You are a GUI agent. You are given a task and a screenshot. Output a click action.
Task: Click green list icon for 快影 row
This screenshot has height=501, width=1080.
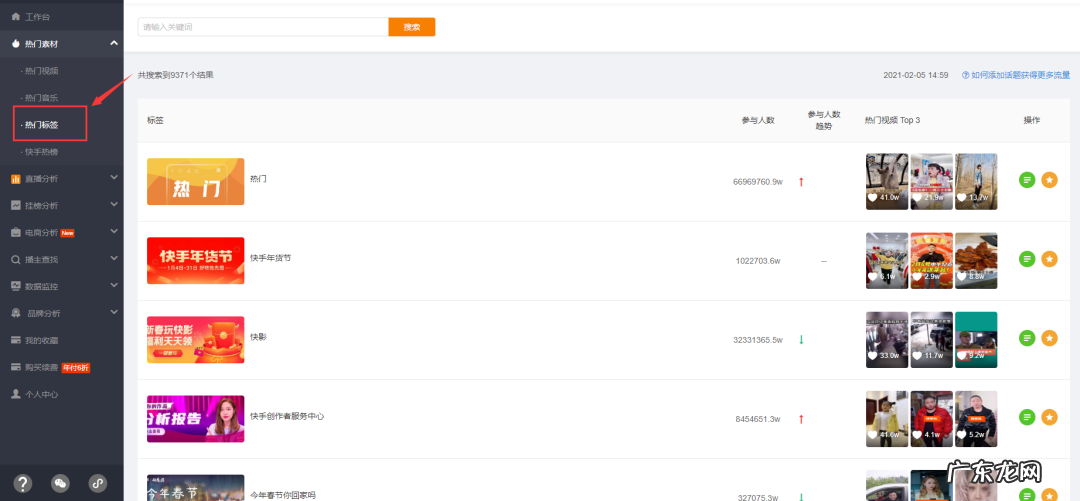pos(1027,338)
